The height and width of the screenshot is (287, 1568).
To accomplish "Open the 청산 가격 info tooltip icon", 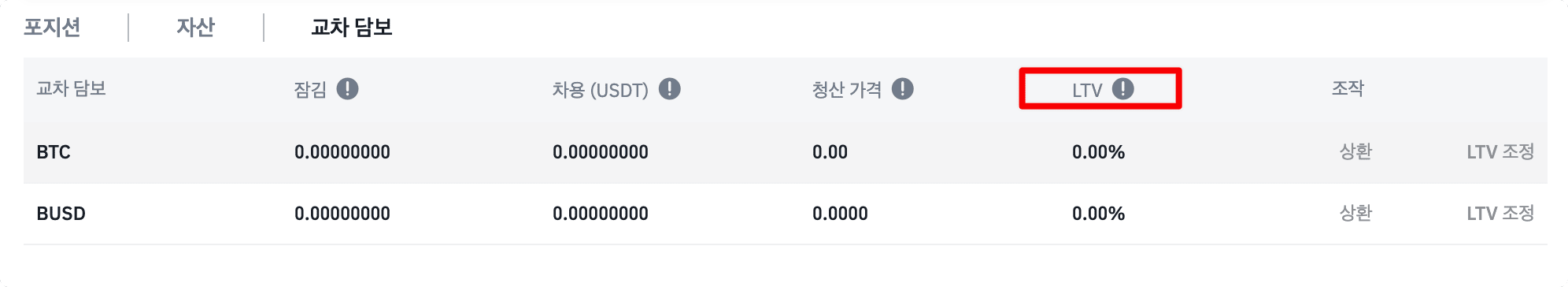I will point(902,89).
